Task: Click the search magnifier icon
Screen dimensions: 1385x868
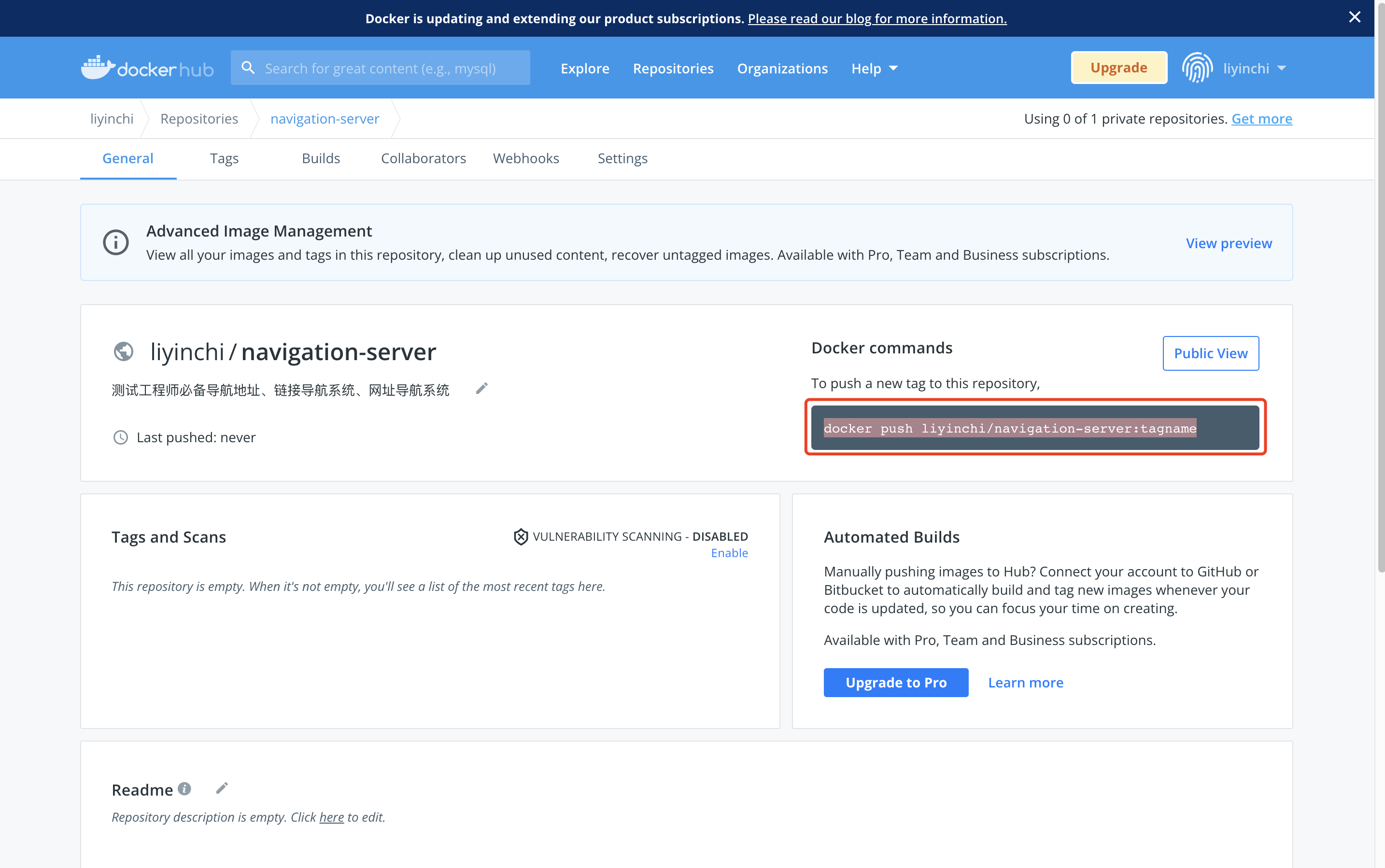Action: click(x=248, y=68)
